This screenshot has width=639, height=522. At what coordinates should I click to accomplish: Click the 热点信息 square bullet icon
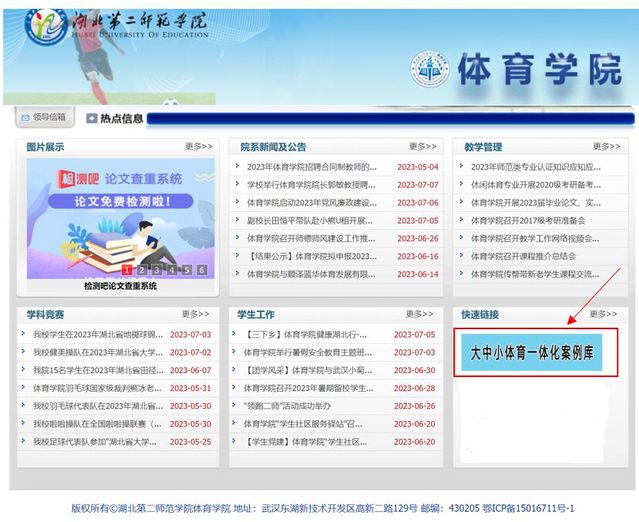[x=90, y=118]
